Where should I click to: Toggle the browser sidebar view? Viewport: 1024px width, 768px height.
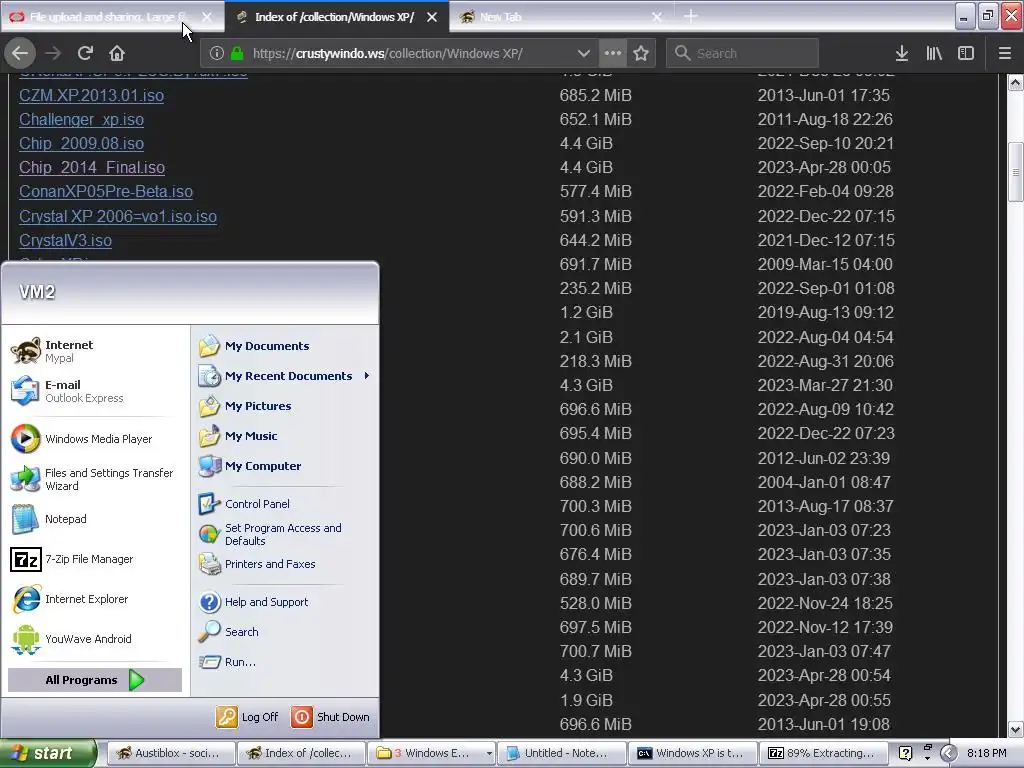point(966,53)
